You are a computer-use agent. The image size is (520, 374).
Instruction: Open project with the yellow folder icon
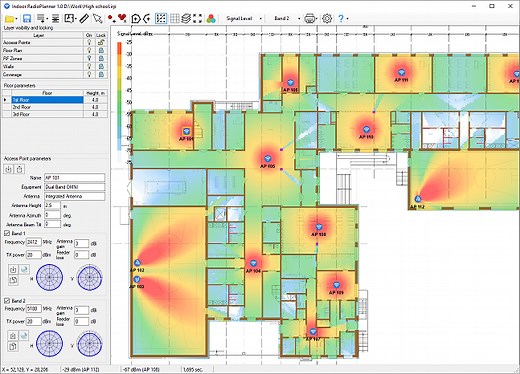[9, 19]
